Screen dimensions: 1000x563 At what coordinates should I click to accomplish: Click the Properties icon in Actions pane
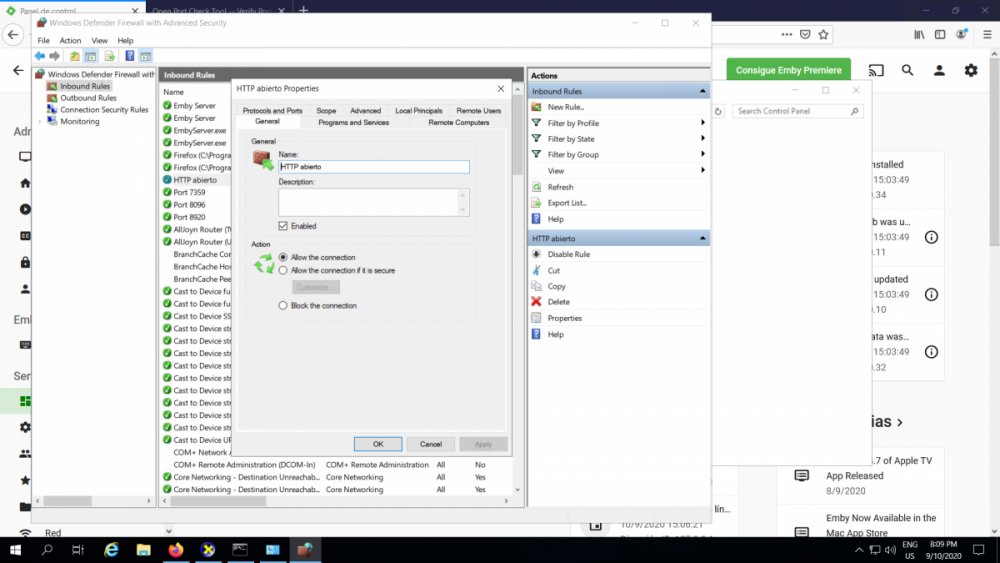coord(537,318)
